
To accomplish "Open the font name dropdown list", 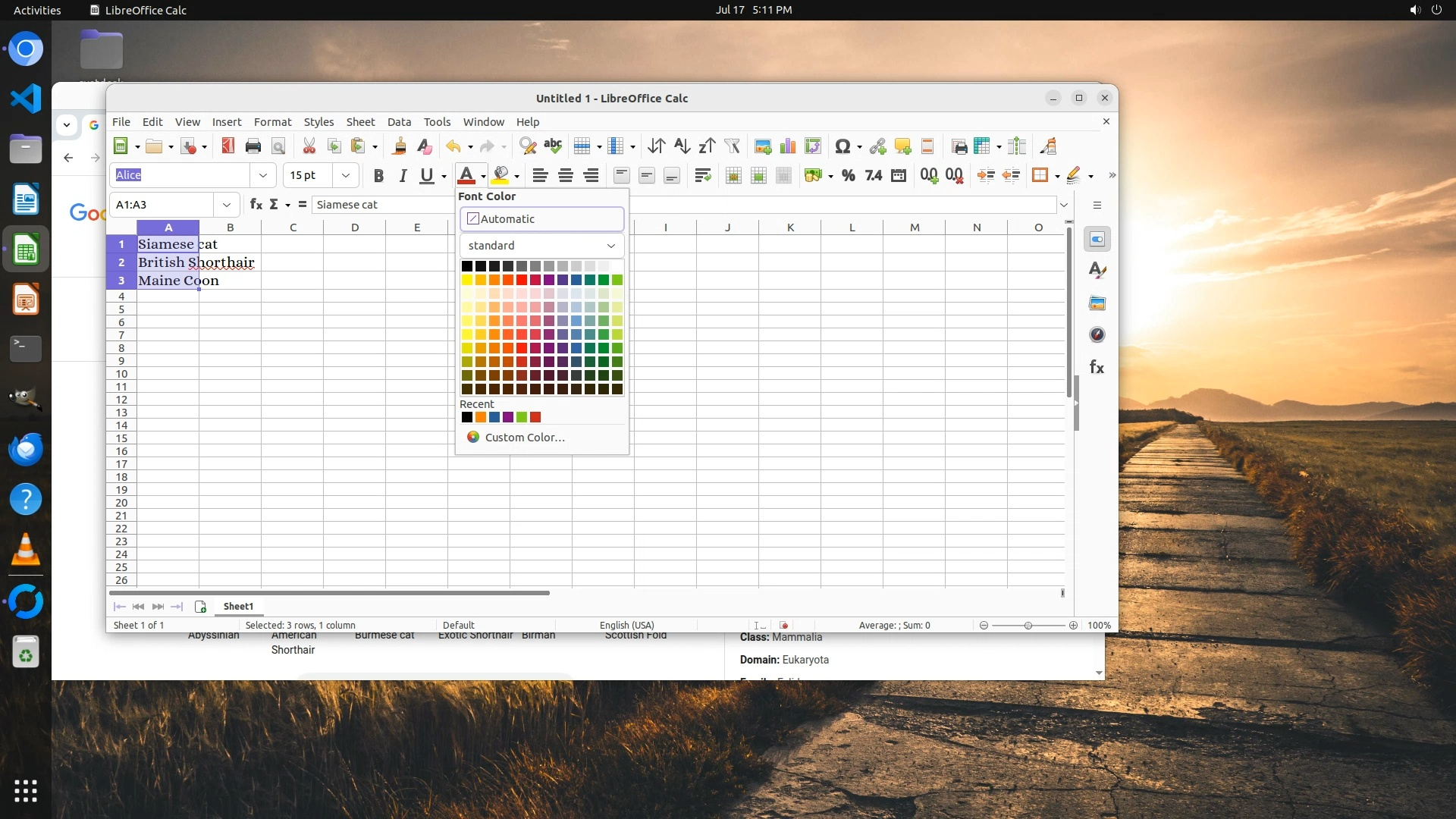I will click(263, 175).
